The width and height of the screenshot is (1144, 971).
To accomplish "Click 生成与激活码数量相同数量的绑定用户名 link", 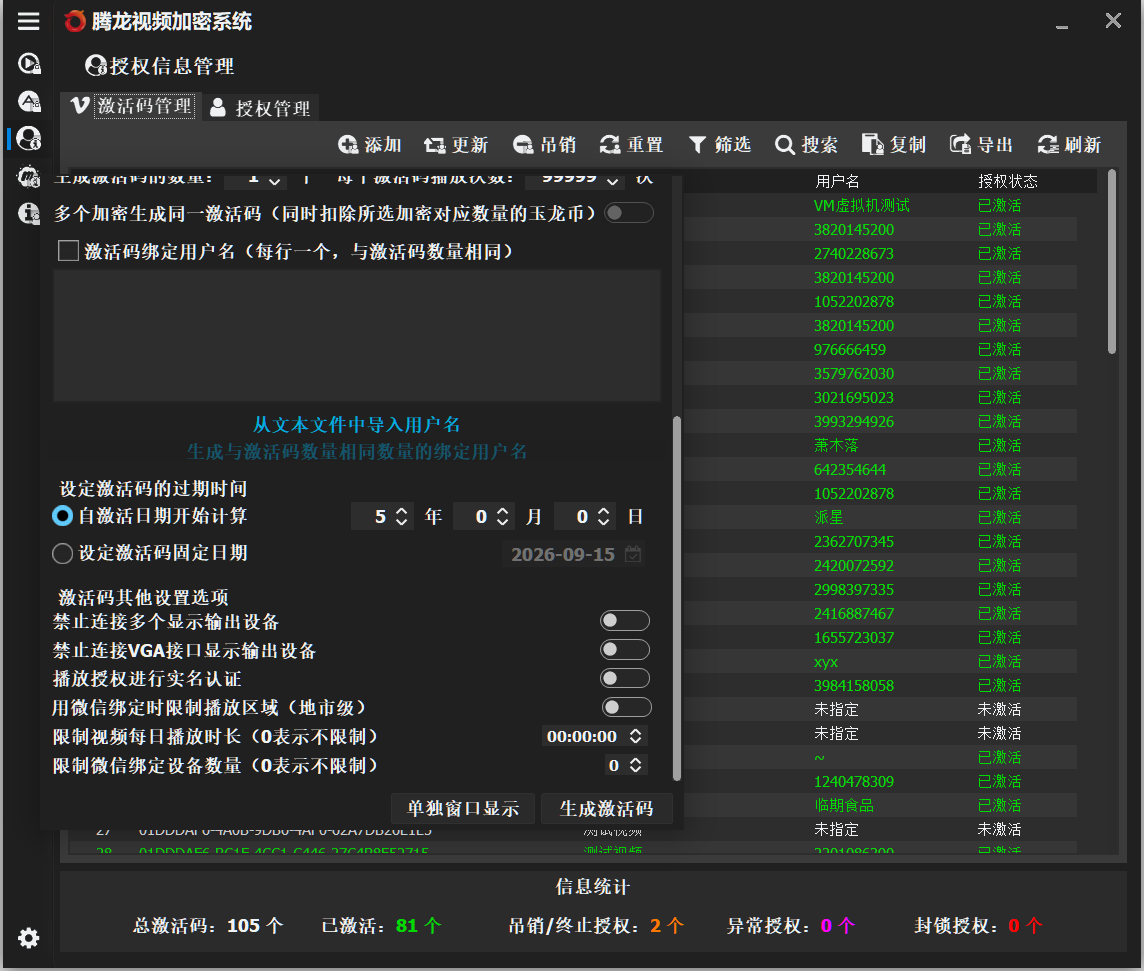I will click(x=356, y=452).
